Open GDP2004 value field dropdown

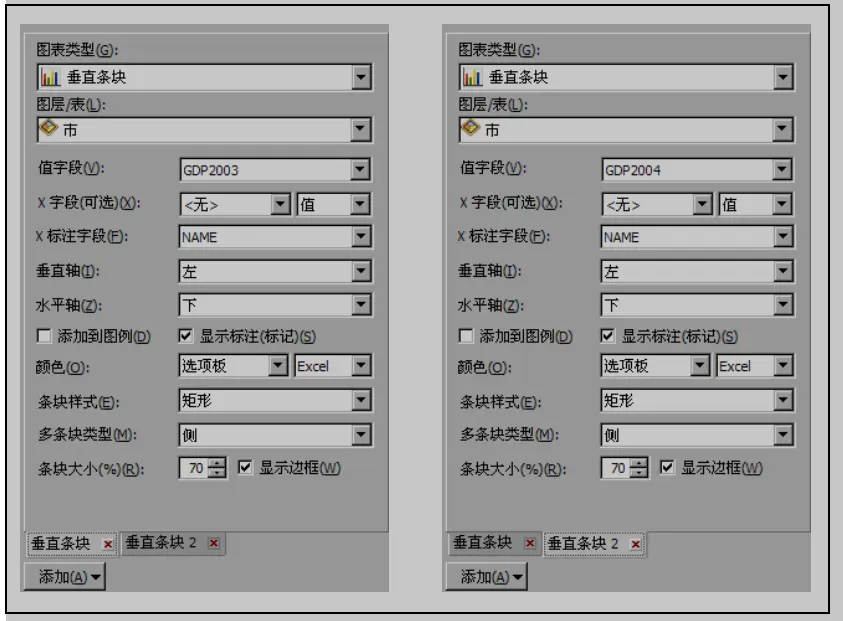tap(782, 170)
